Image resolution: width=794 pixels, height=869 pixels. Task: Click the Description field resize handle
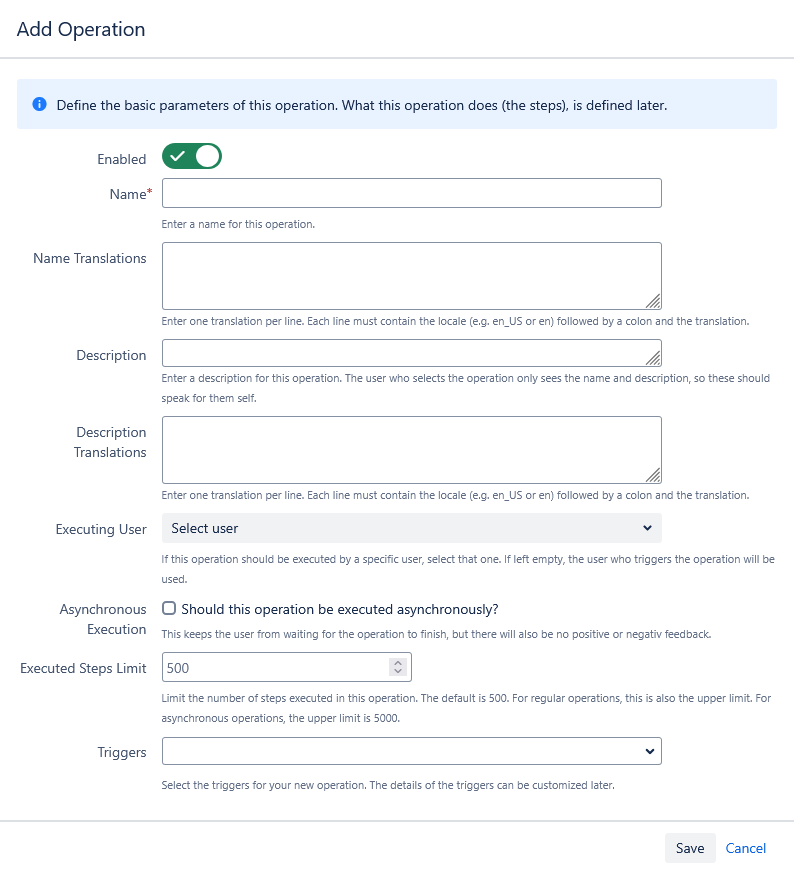[653, 358]
